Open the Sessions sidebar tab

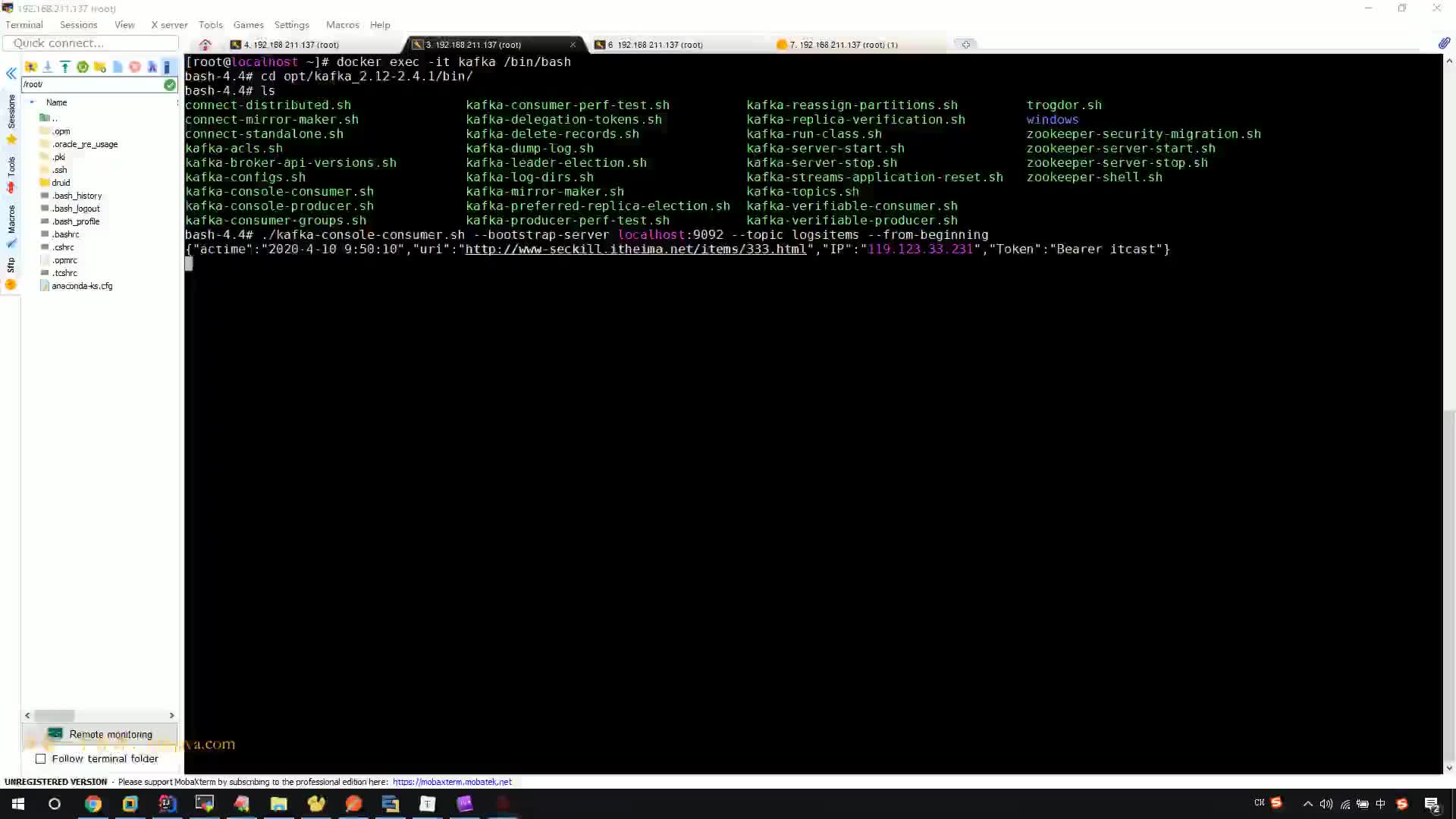11,111
